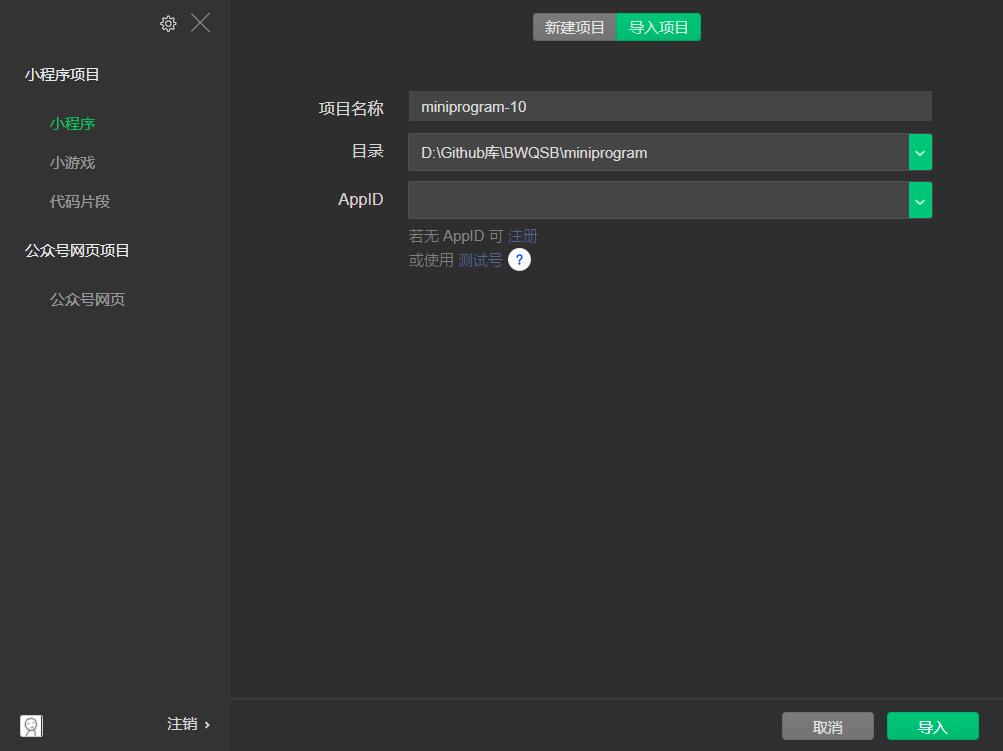Click the 目录 path input field

point(658,152)
